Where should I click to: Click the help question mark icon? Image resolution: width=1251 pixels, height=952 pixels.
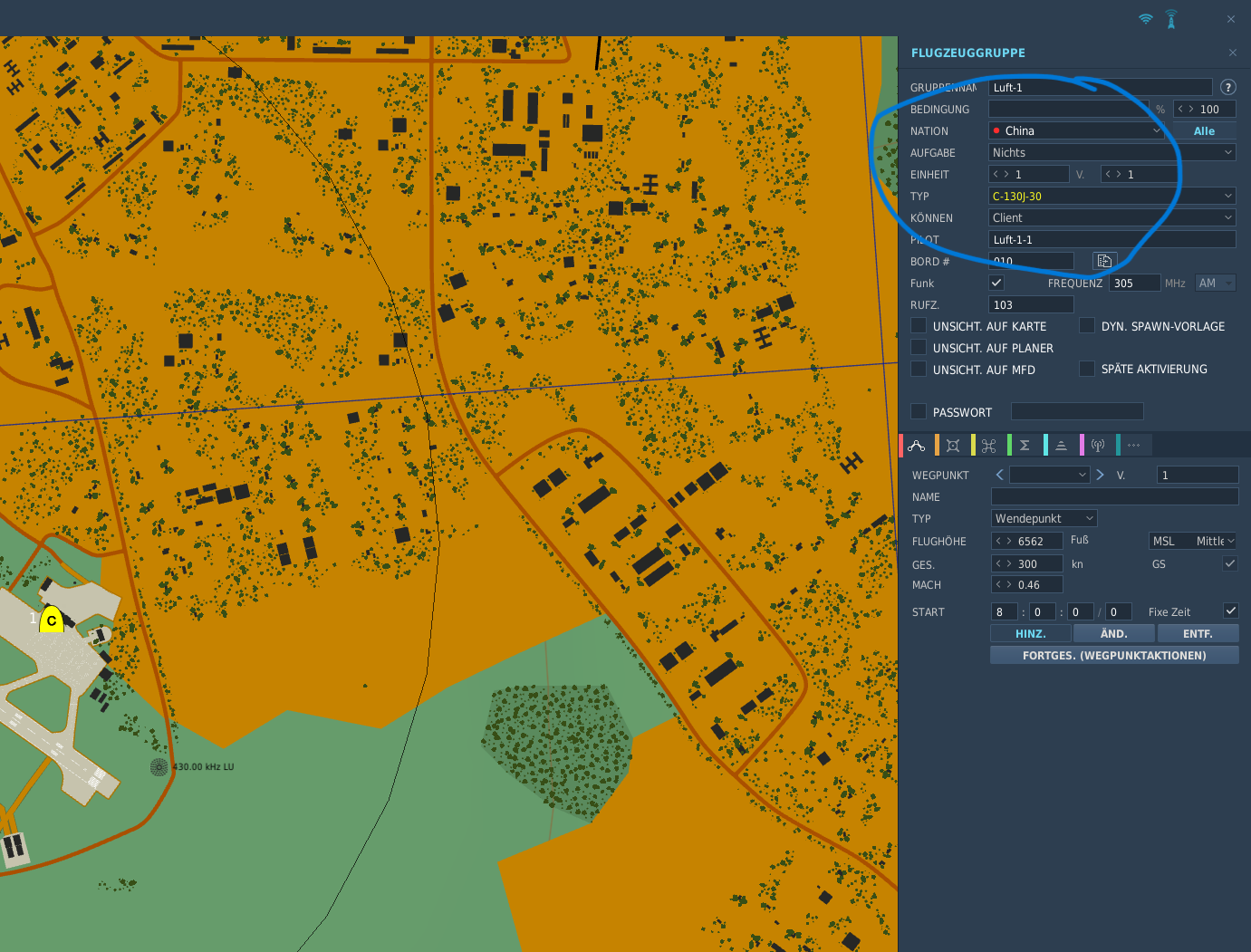[x=1227, y=87]
